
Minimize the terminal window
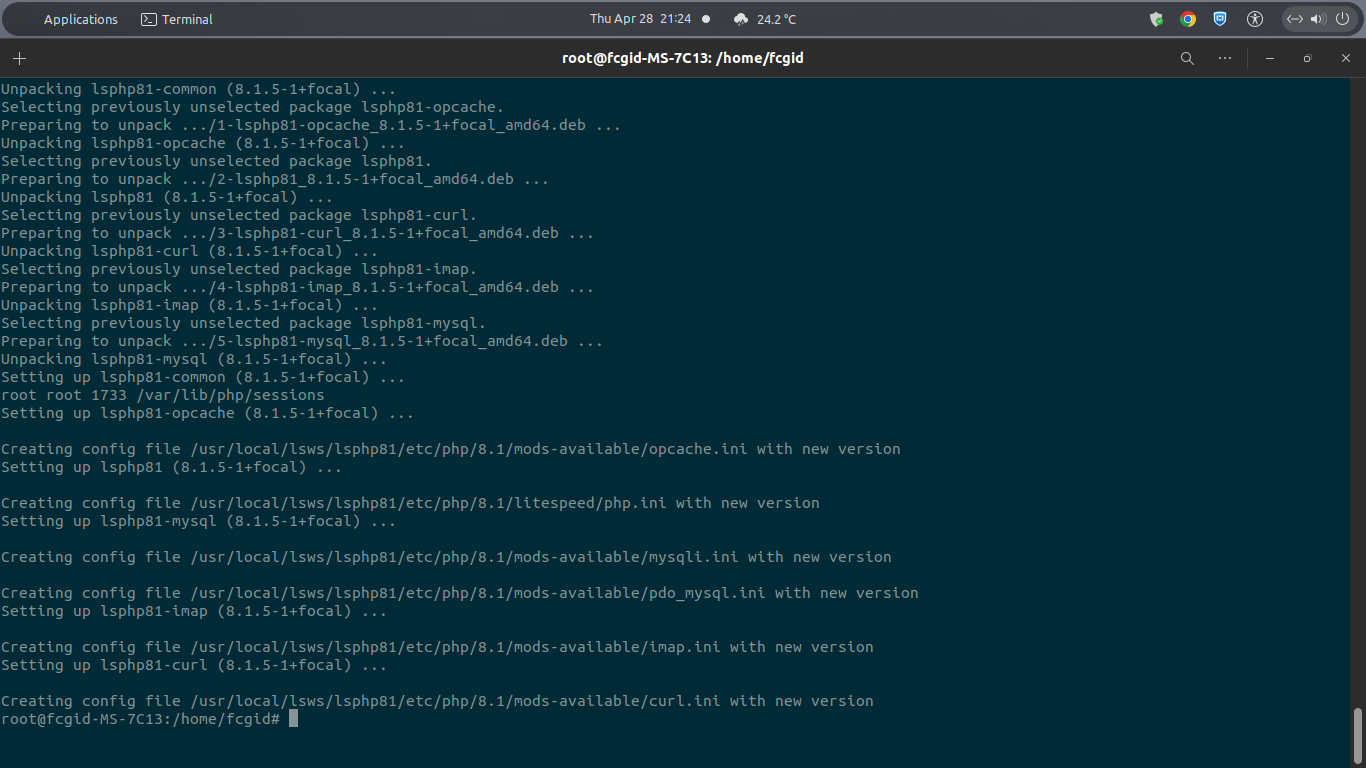pos(1270,58)
